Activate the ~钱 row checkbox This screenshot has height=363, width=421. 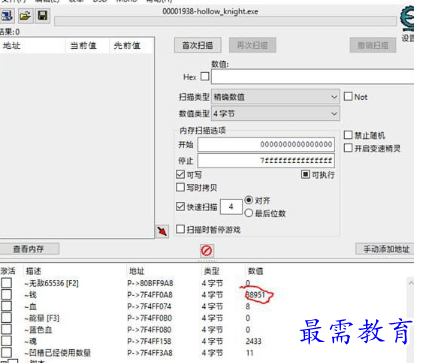pyautogui.click(x=6, y=295)
